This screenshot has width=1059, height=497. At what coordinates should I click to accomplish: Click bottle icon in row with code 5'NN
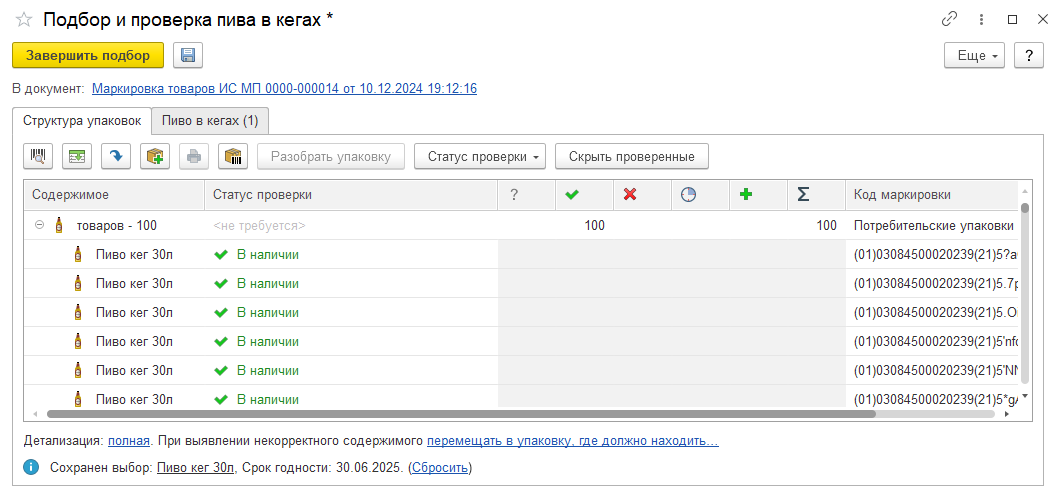coord(78,371)
